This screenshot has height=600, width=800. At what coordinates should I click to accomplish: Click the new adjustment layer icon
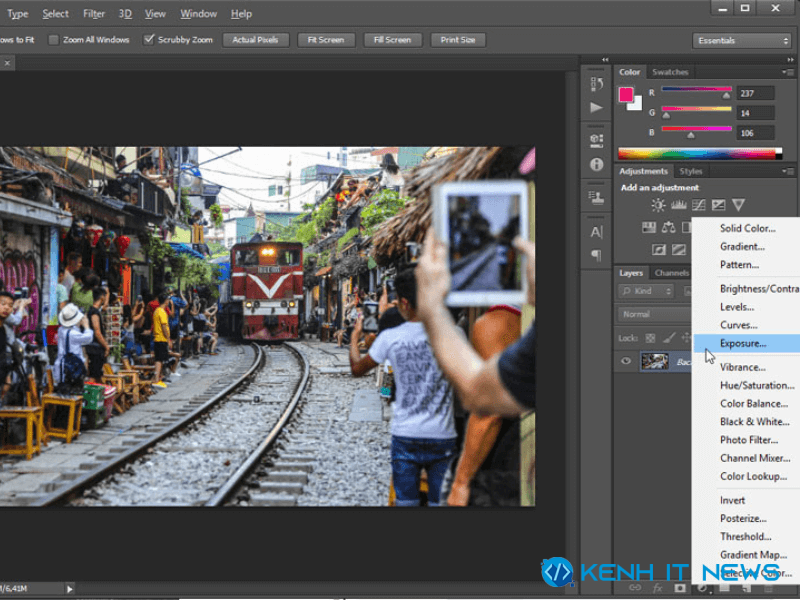702,588
